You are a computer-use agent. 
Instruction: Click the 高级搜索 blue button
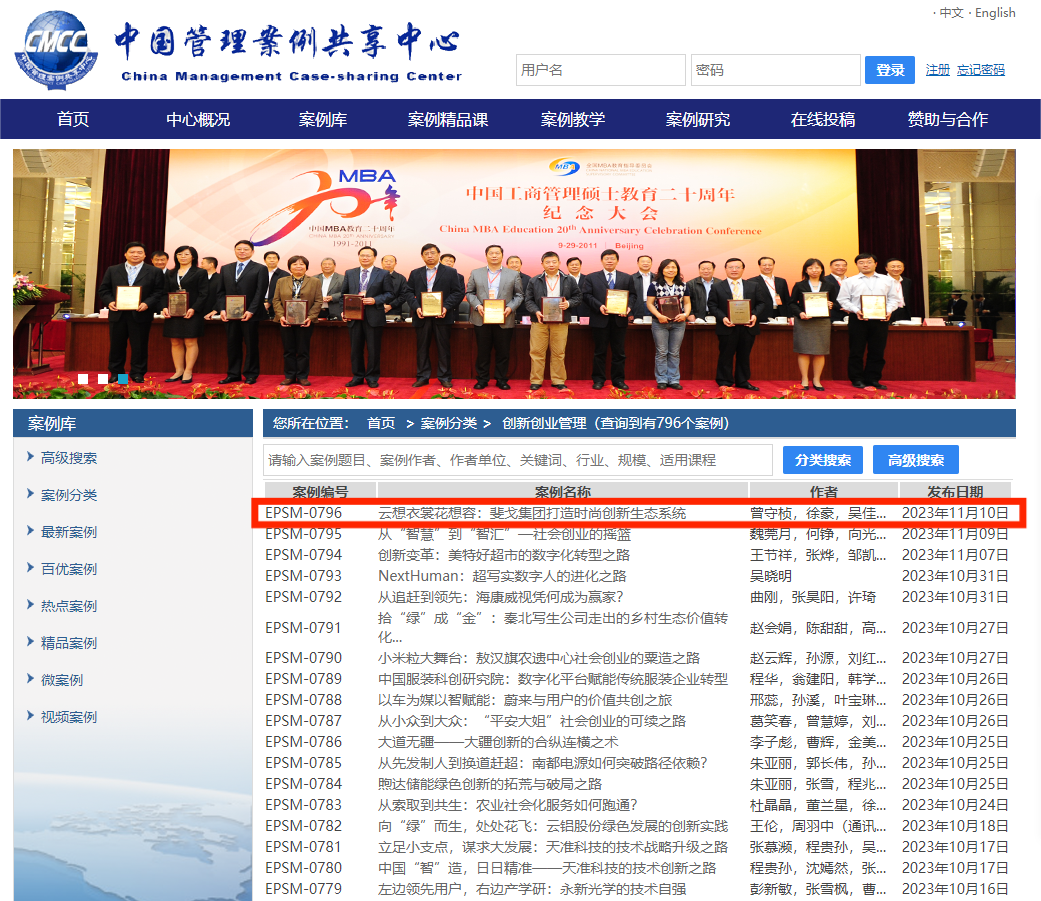click(x=916, y=460)
